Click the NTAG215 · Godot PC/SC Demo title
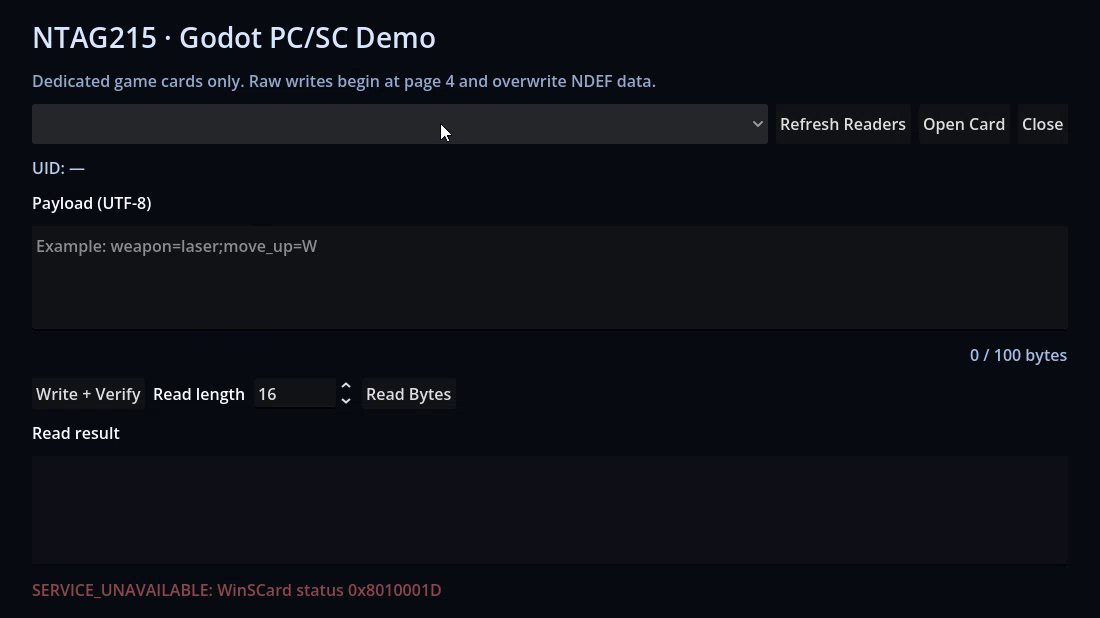 coord(234,38)
